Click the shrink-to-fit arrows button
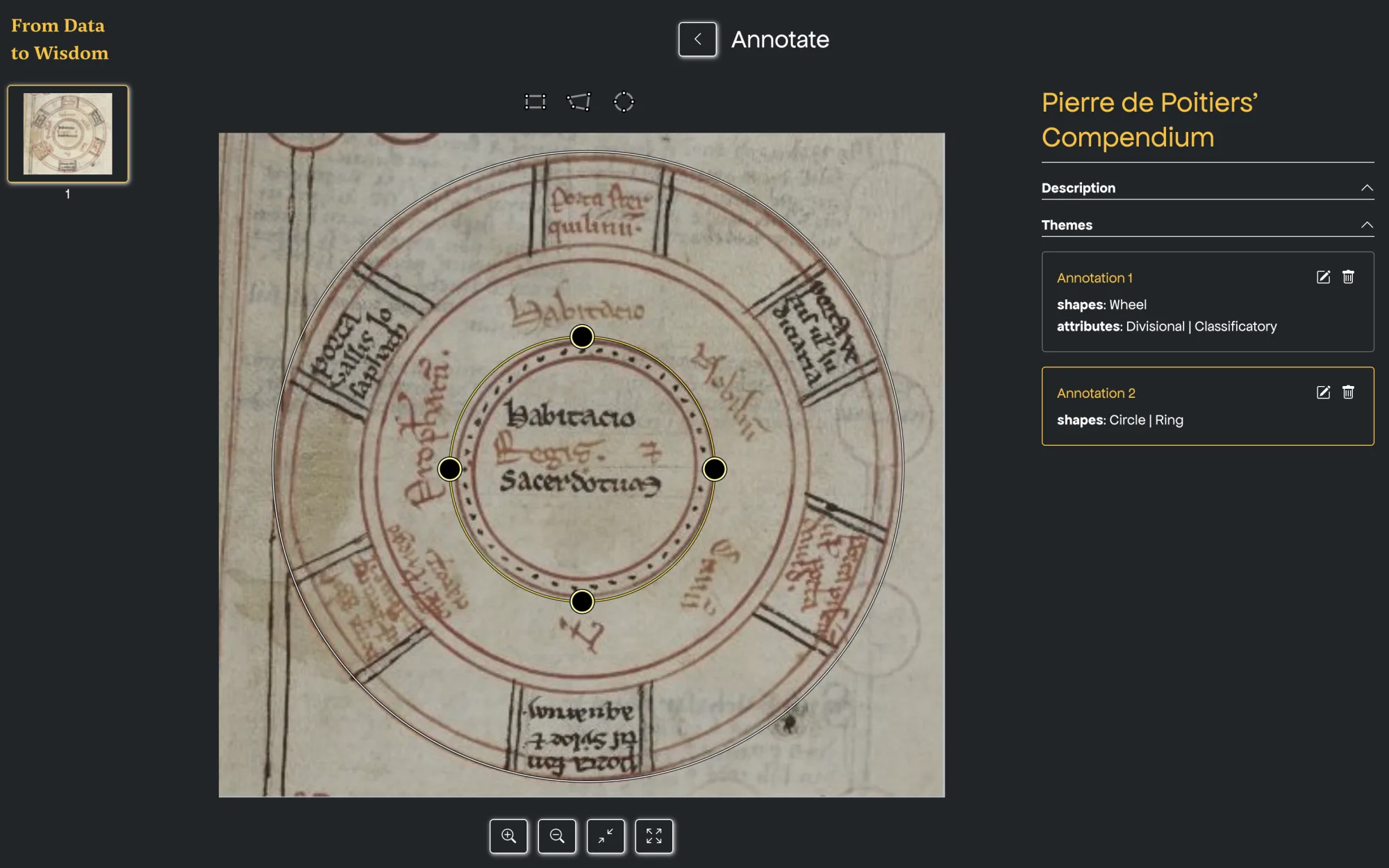 tap(606, 836)
